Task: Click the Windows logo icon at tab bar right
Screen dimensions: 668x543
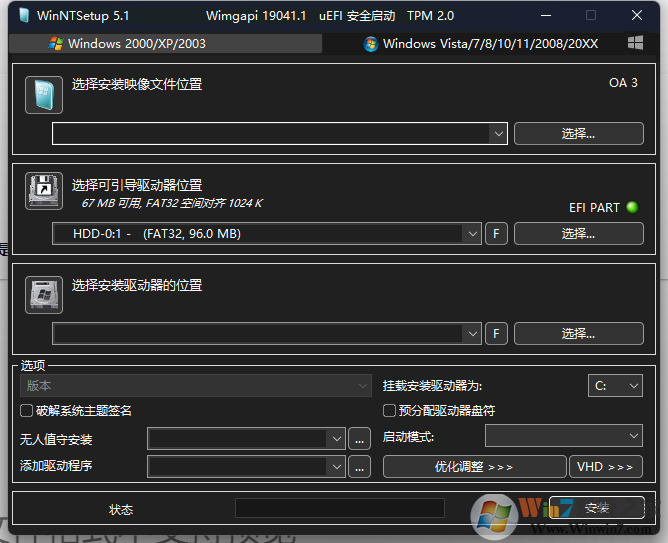Action: tap(635, 43)
